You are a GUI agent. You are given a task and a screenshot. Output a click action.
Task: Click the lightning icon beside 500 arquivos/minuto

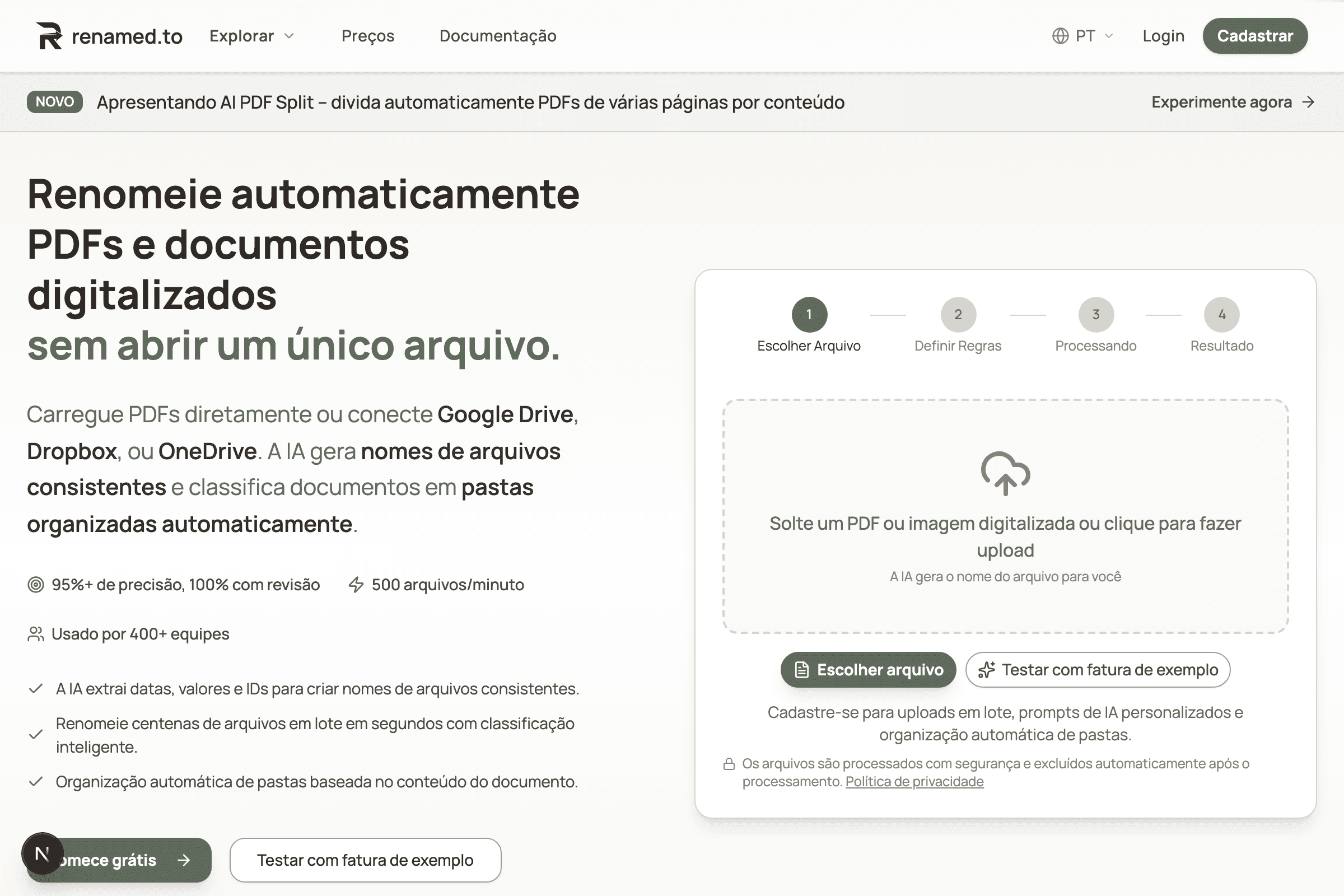pyautogui.click(x=356, y=585)
